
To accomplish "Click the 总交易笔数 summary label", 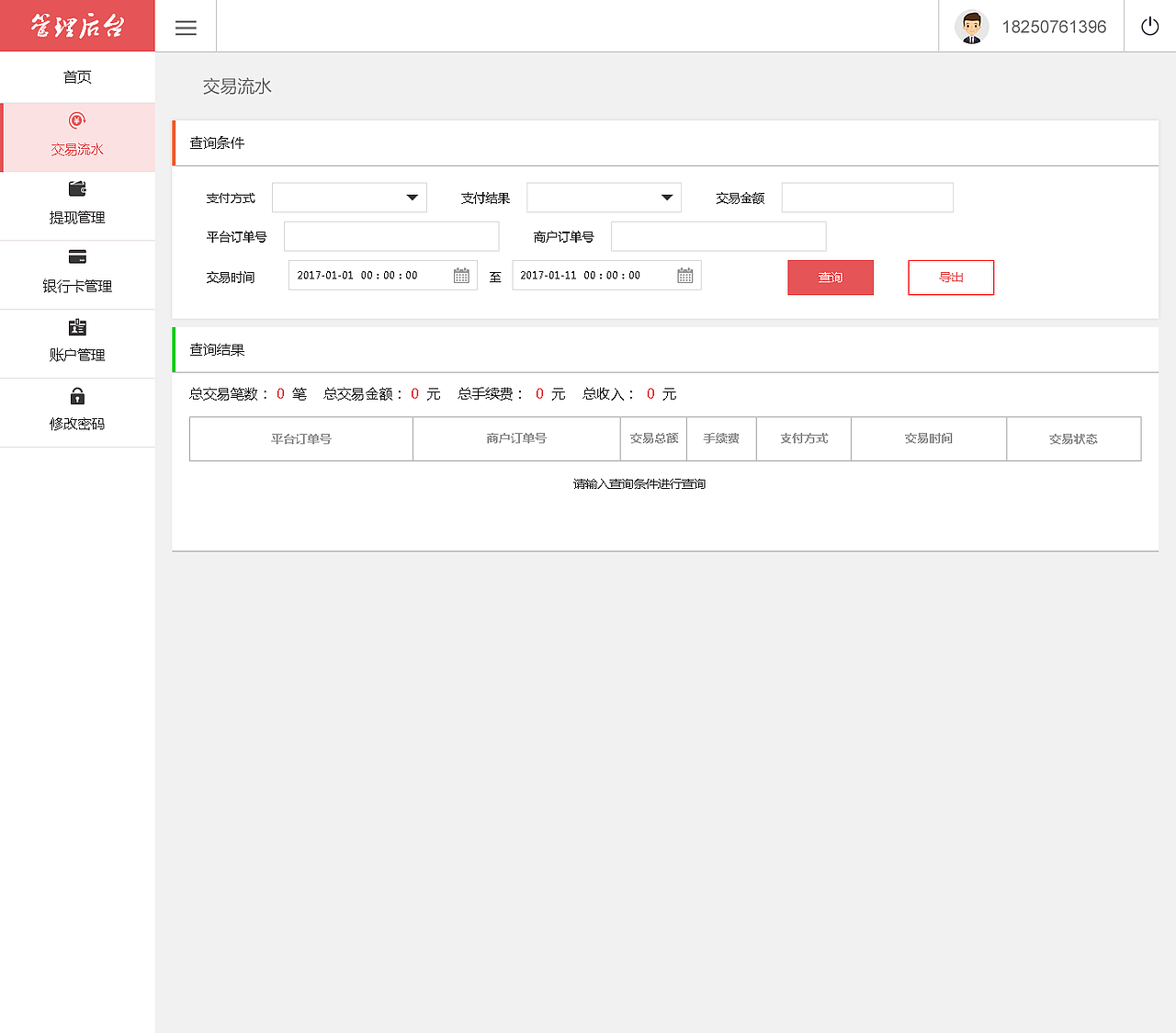I will coord(229,394).
